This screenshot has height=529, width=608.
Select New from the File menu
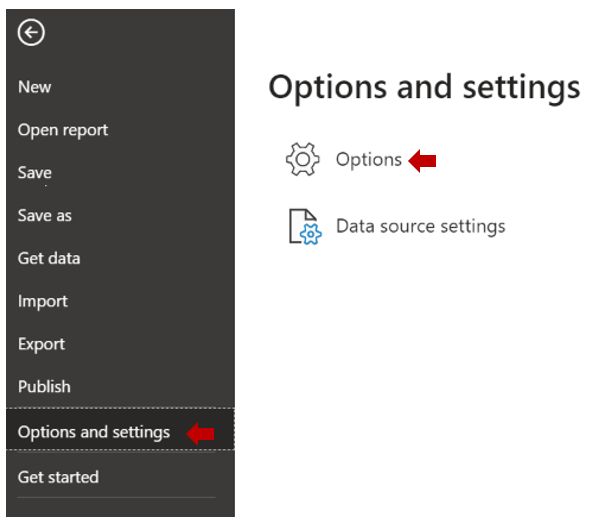pos(35,87)
